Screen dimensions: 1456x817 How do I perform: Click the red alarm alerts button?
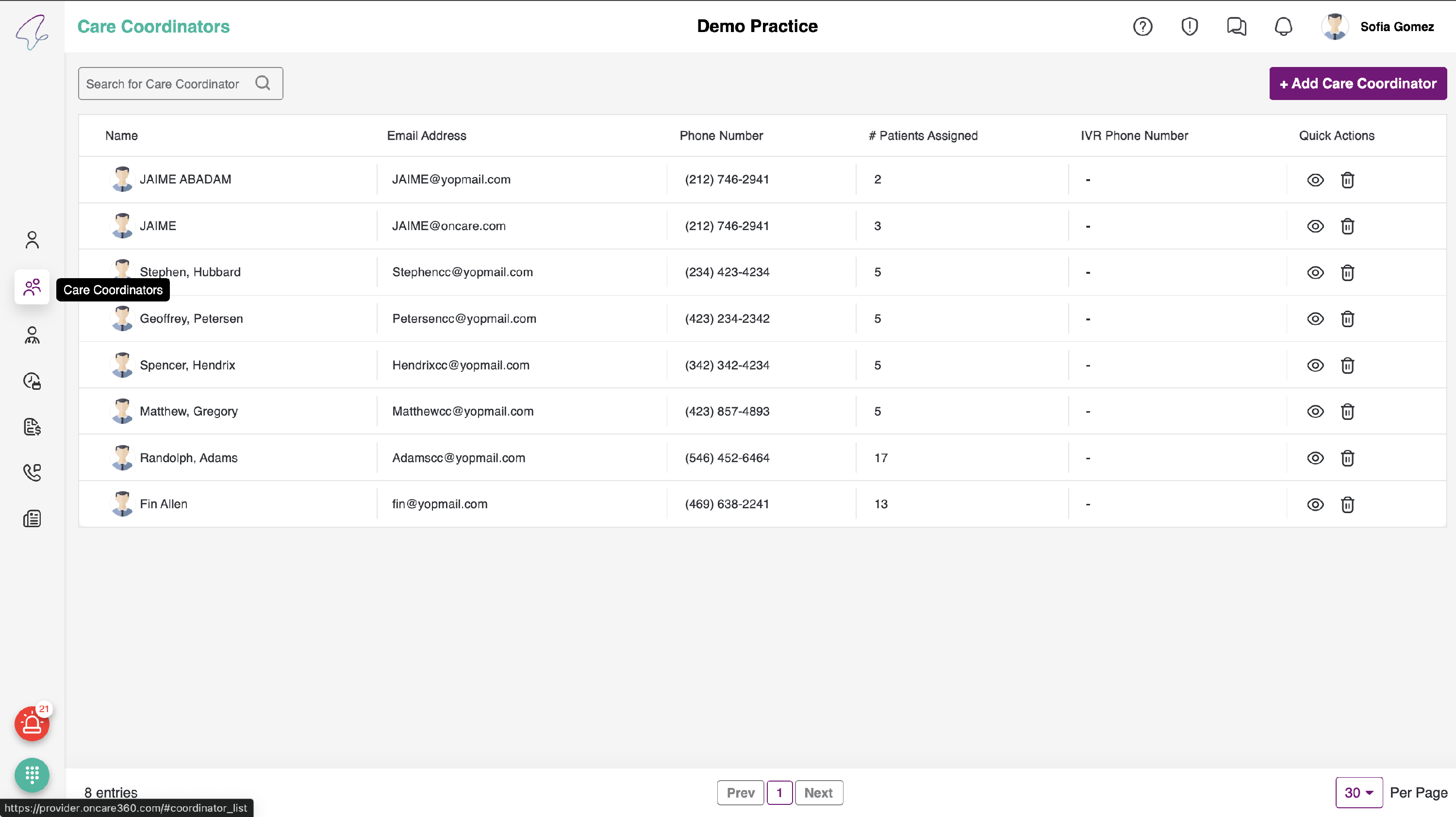pyautogui.click(x=32, y=723)
